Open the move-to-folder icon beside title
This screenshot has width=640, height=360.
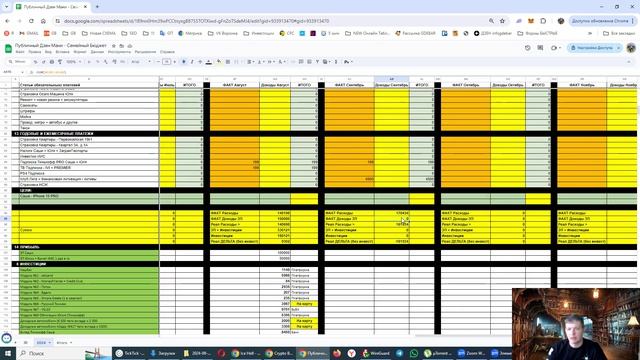pos(121,46)
